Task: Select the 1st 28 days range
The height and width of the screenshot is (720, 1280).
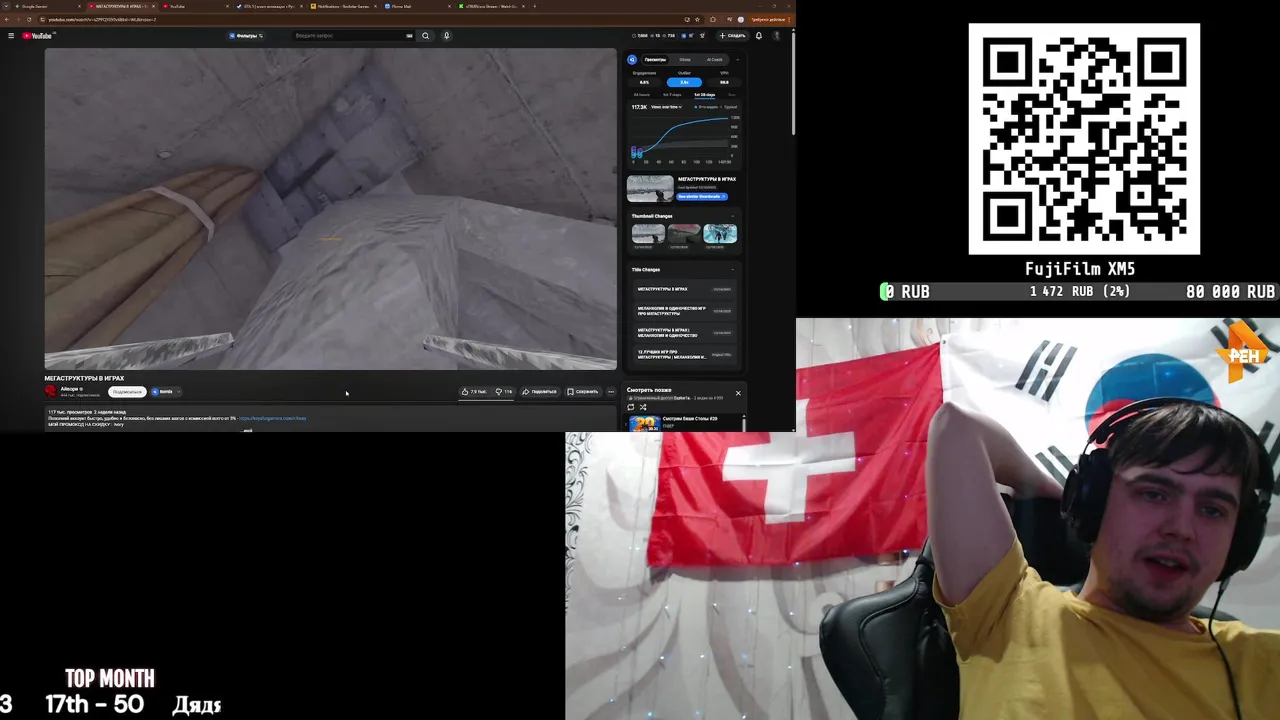Action: 704,95
